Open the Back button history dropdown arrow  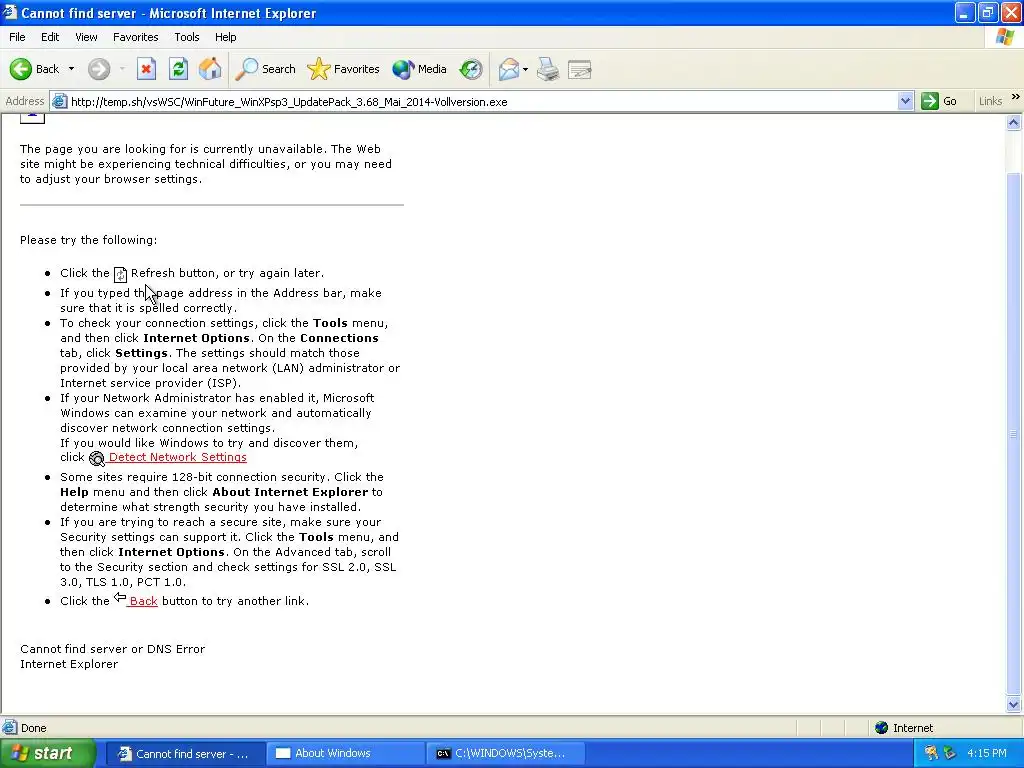71,69
